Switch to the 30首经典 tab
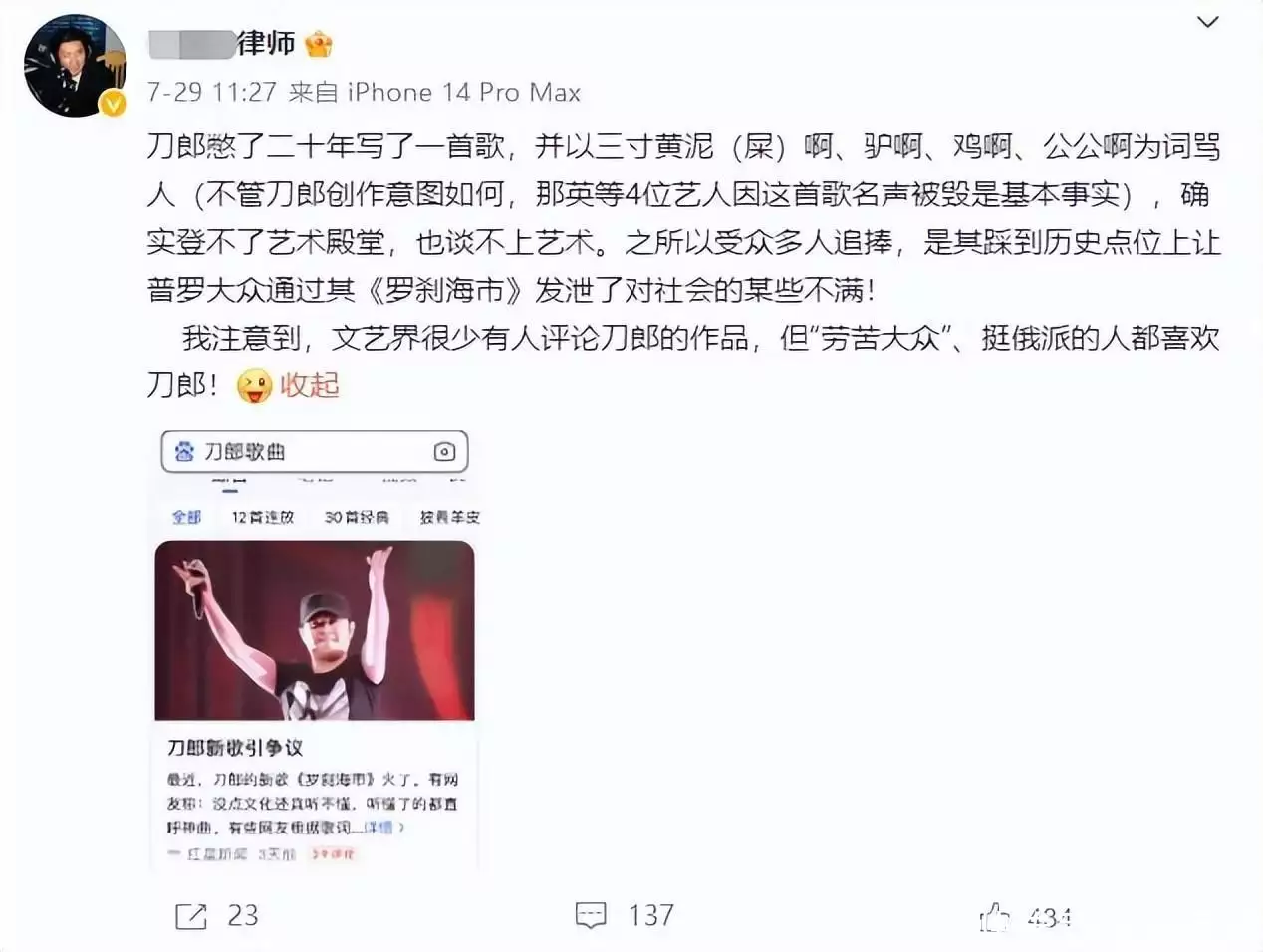 (357, 517)
